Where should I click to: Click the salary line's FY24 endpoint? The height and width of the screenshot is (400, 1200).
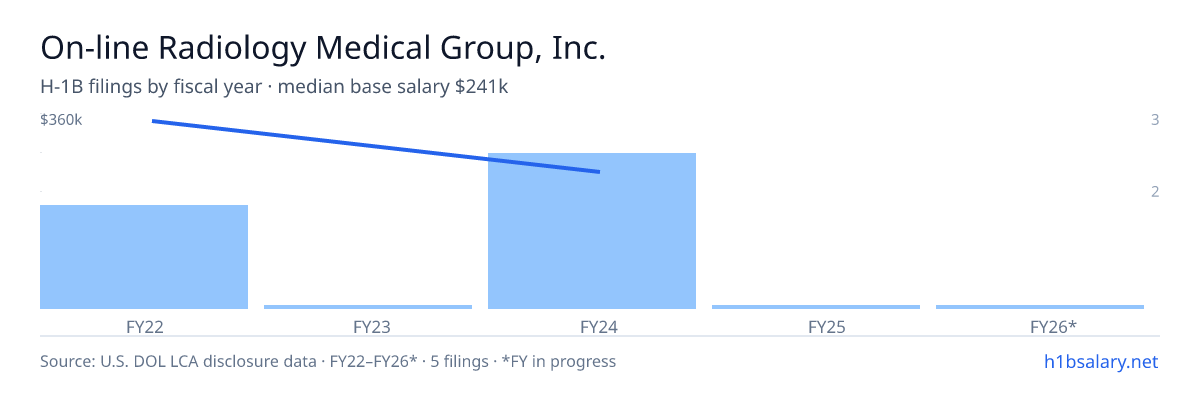coord(598,172)
